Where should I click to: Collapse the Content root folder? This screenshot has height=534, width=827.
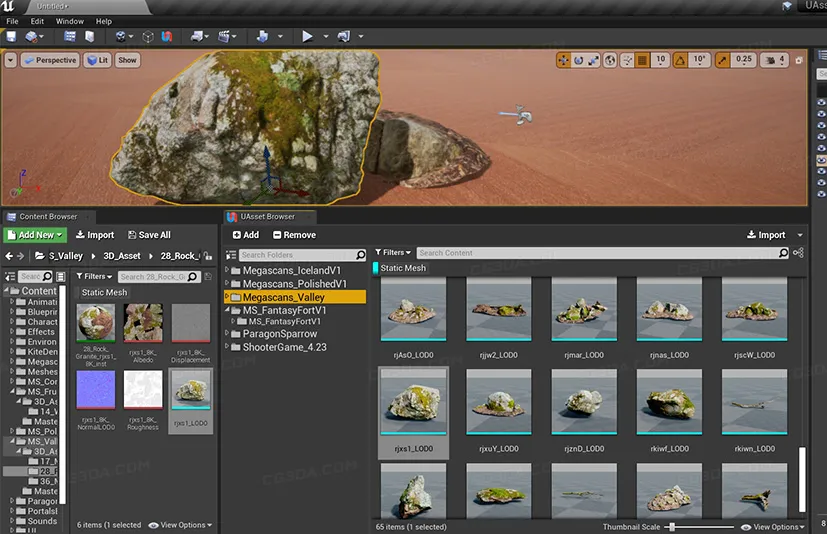[6, 290]
